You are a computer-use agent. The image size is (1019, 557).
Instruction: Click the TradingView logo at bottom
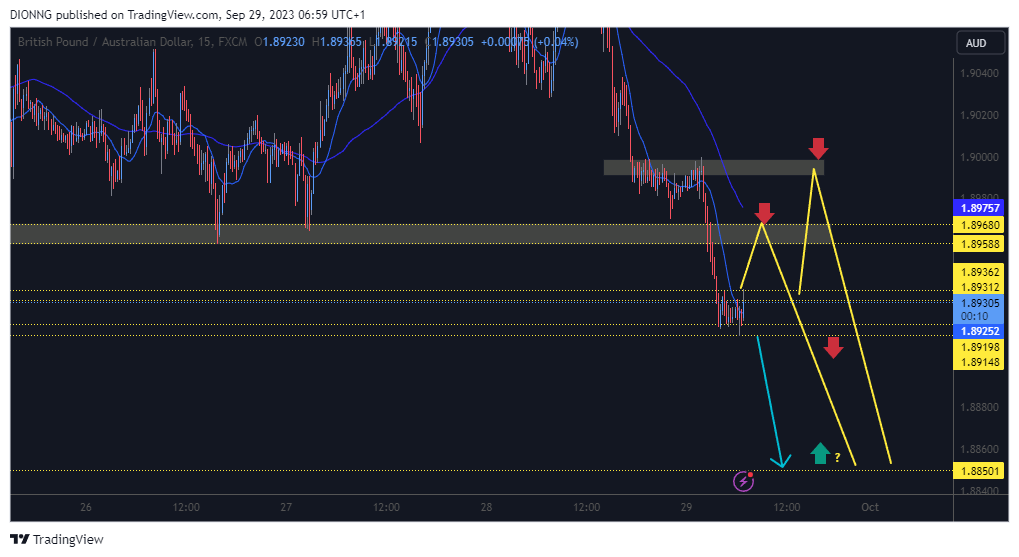tap(57, 539)
